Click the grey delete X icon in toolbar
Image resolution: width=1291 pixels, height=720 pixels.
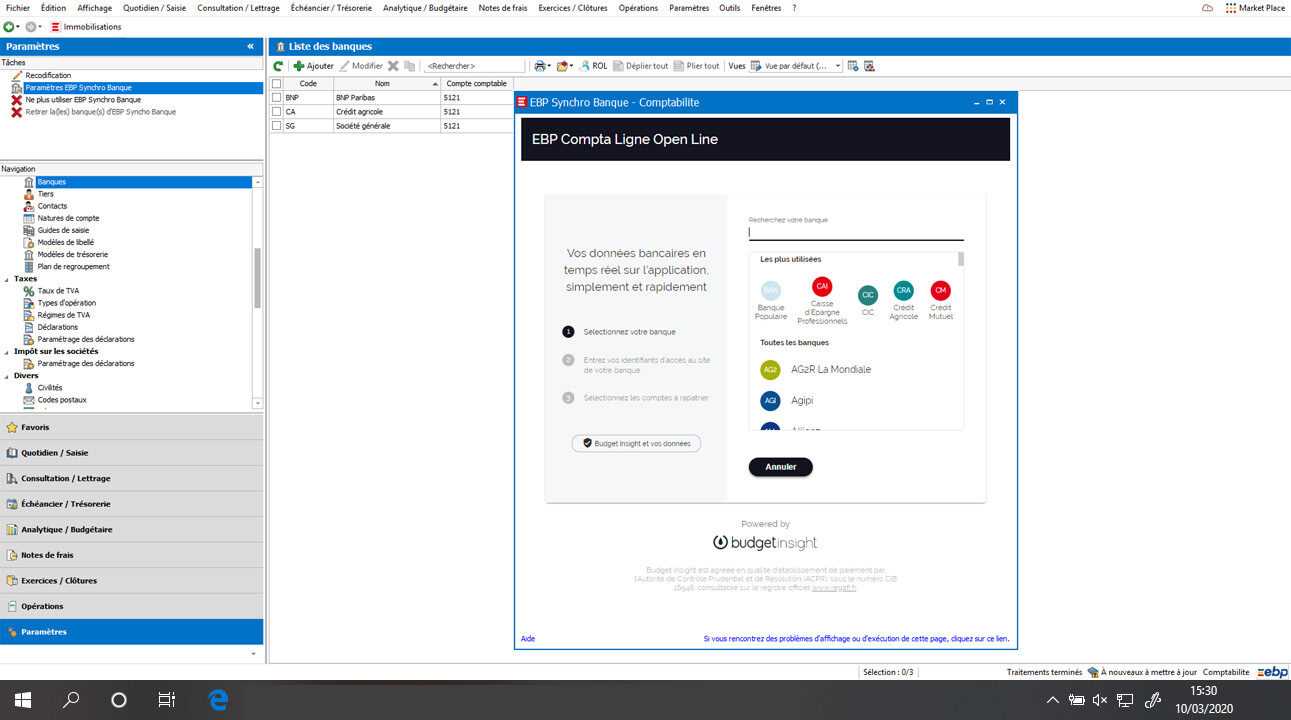click(393, 66)
